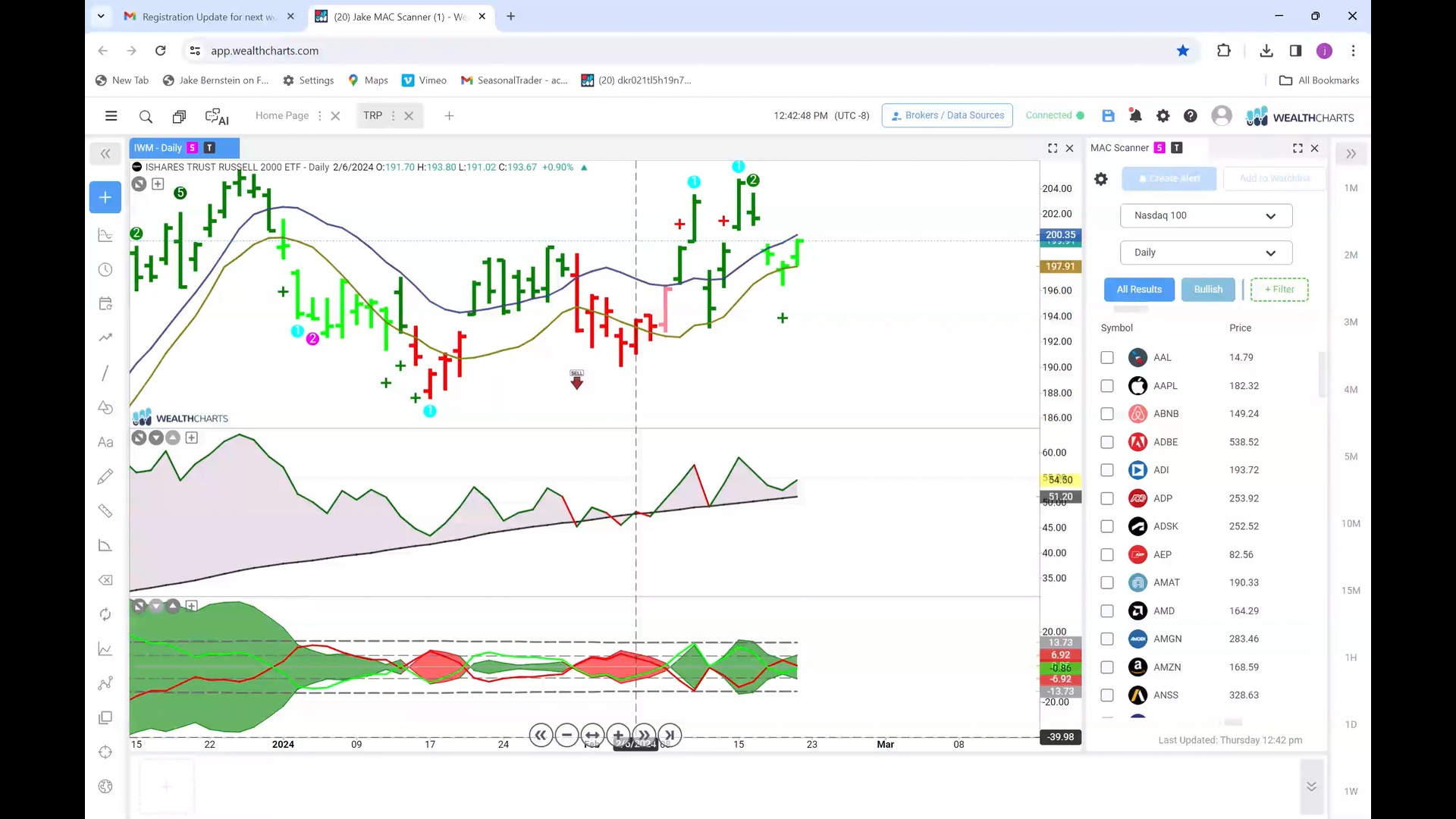Open the Daily timeframe dropdown
The width and height of the screenshot is (1456, 819).
coord(1206,253)
